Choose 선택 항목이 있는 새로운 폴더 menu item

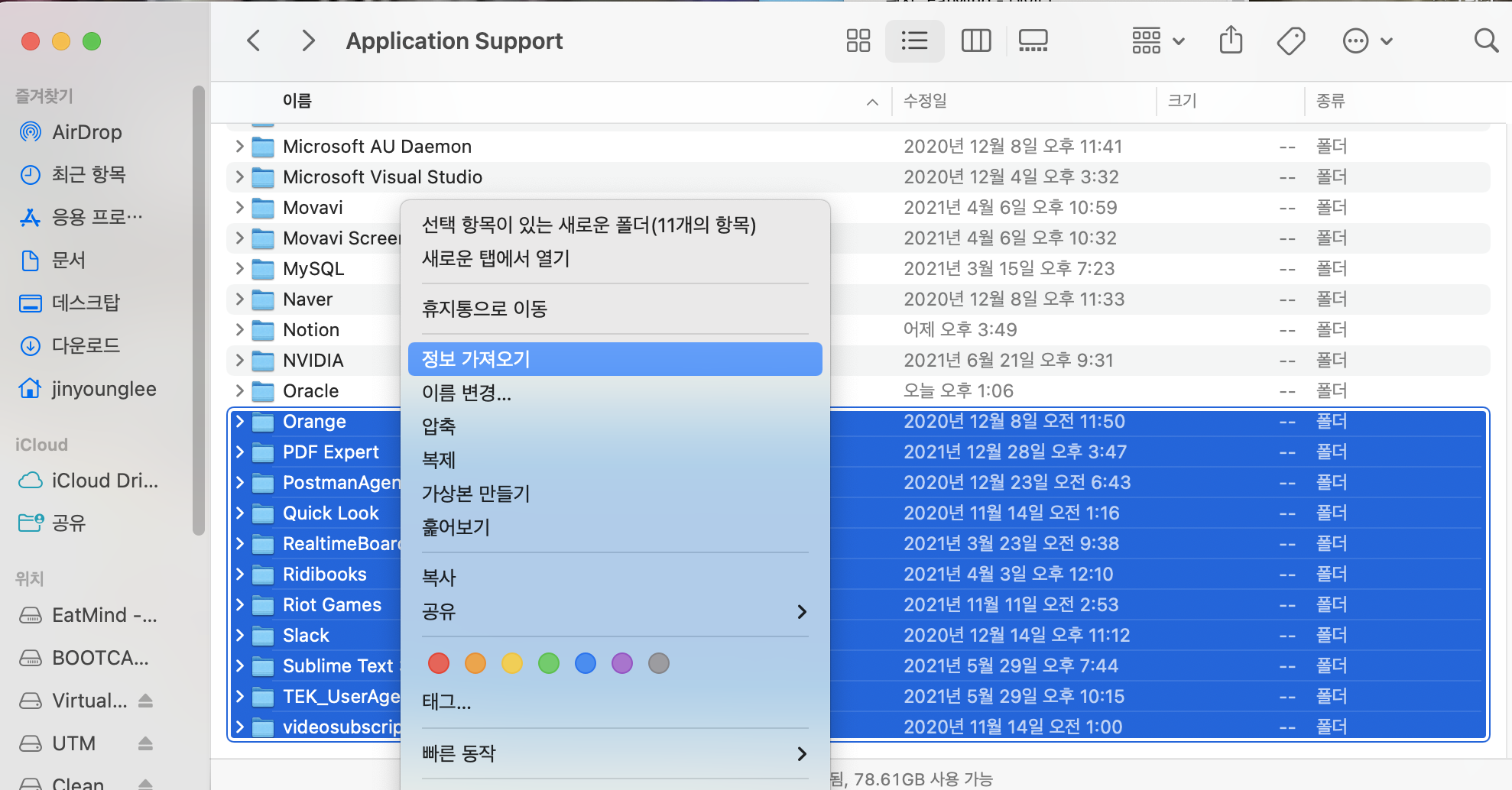[615, 225]
